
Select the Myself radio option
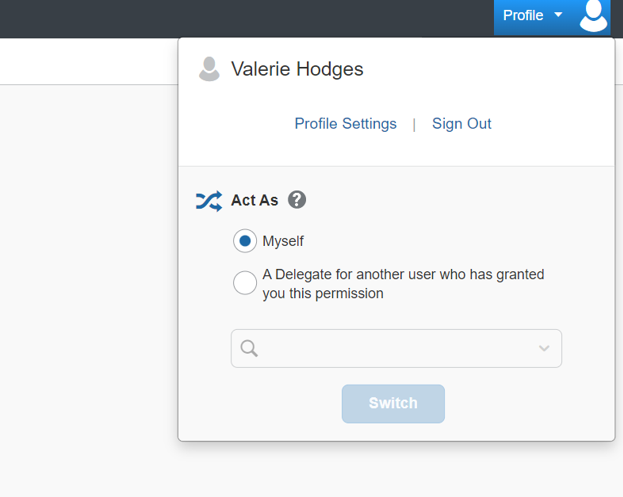click(245, 241)
